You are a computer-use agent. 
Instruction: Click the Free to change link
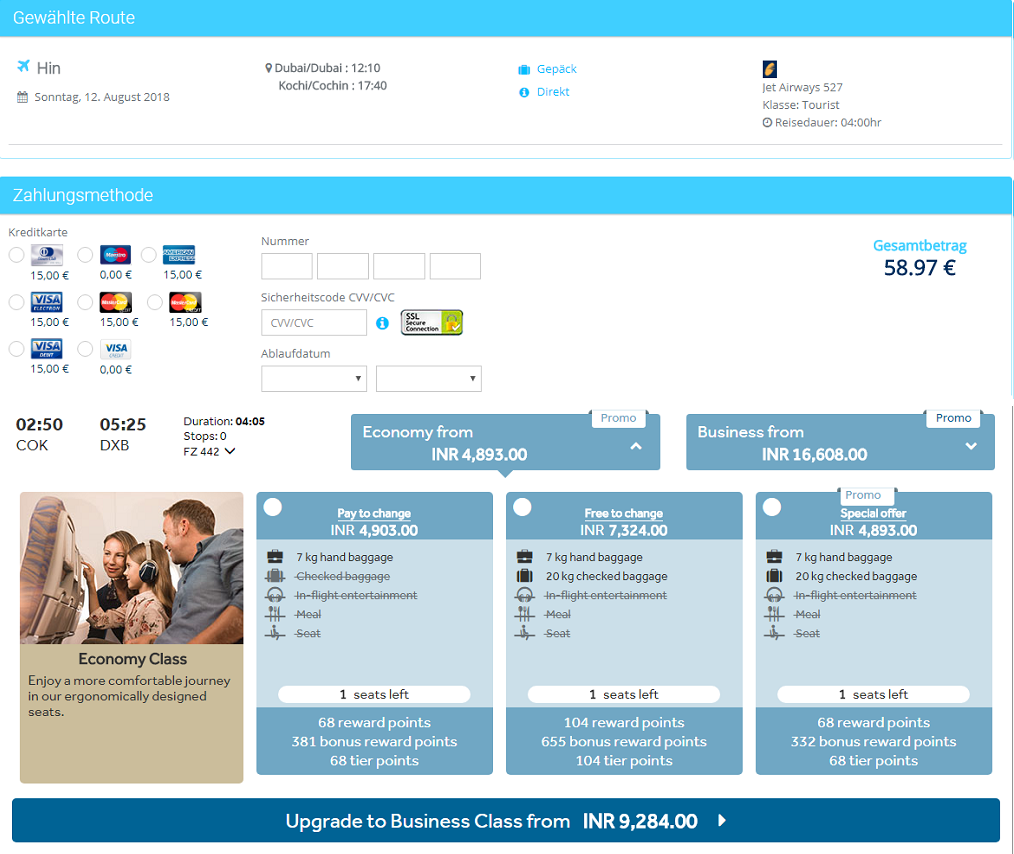click(623, 513)
